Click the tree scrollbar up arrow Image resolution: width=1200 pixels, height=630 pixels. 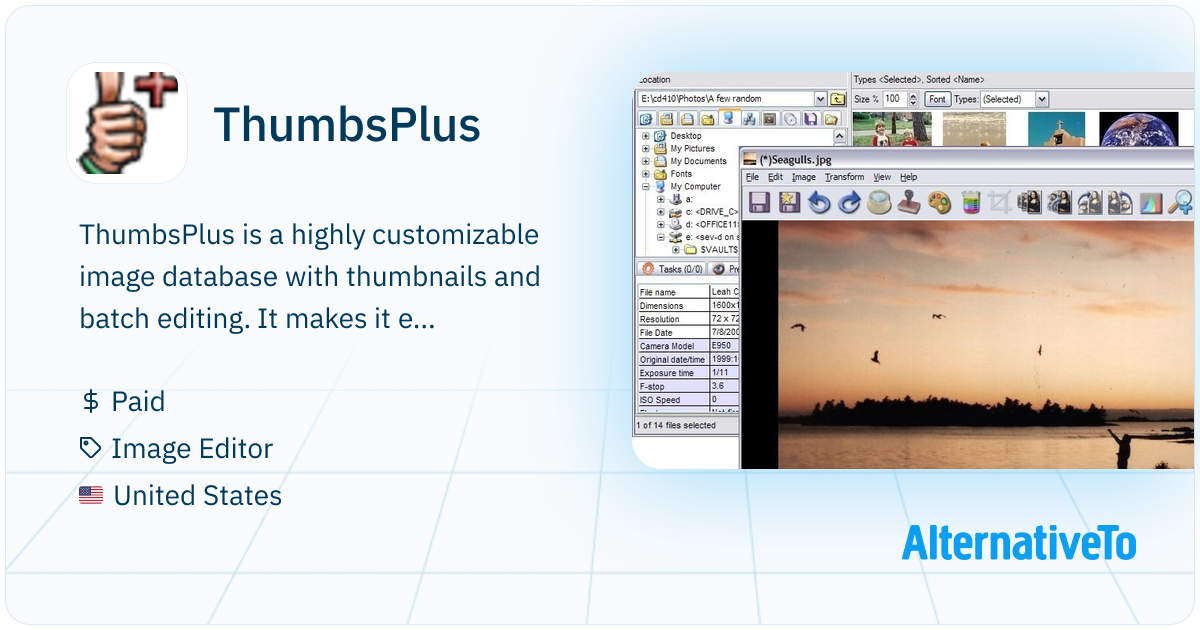tap(840, 136)
